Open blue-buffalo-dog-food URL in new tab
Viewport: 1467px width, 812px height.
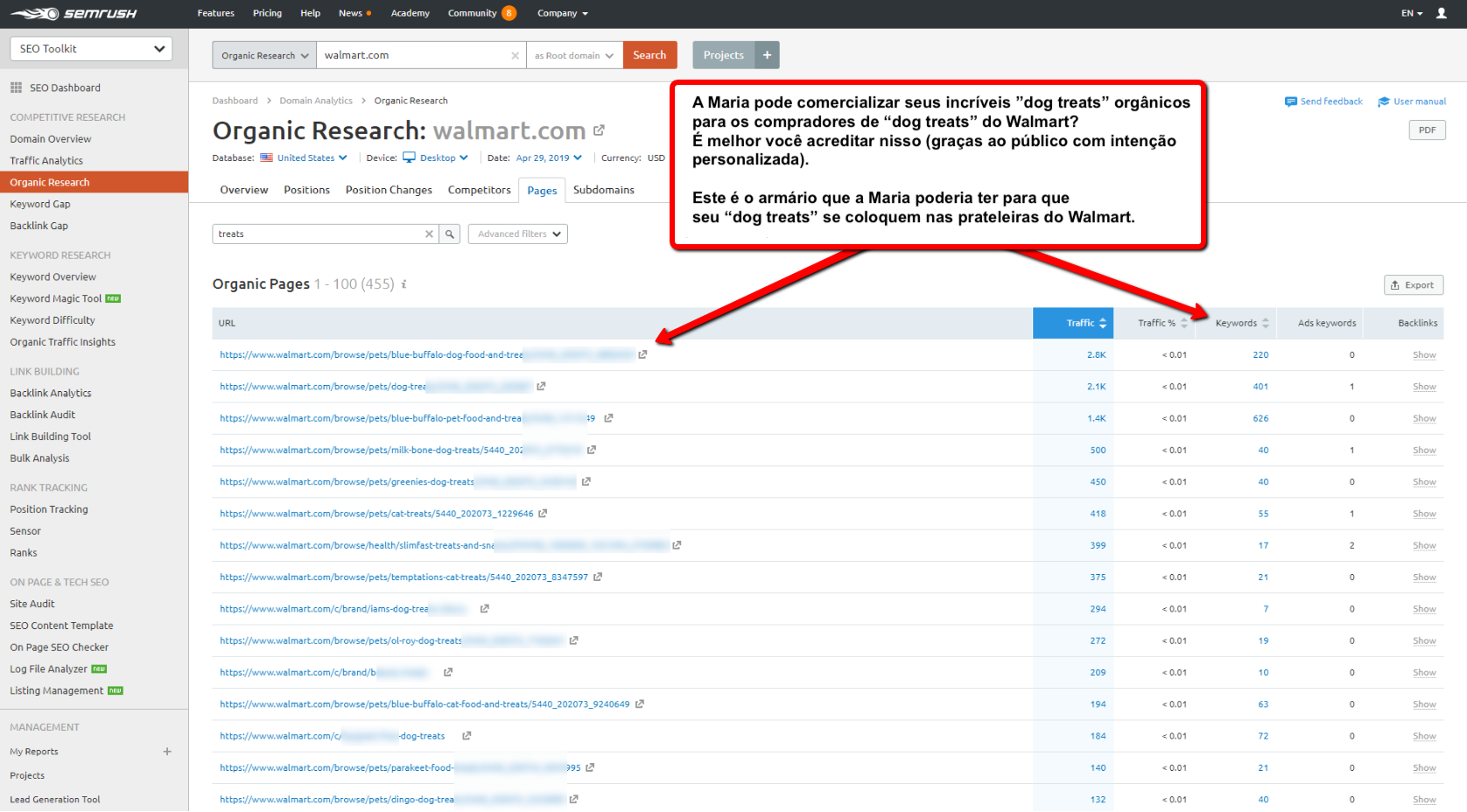tap(642, 354)
